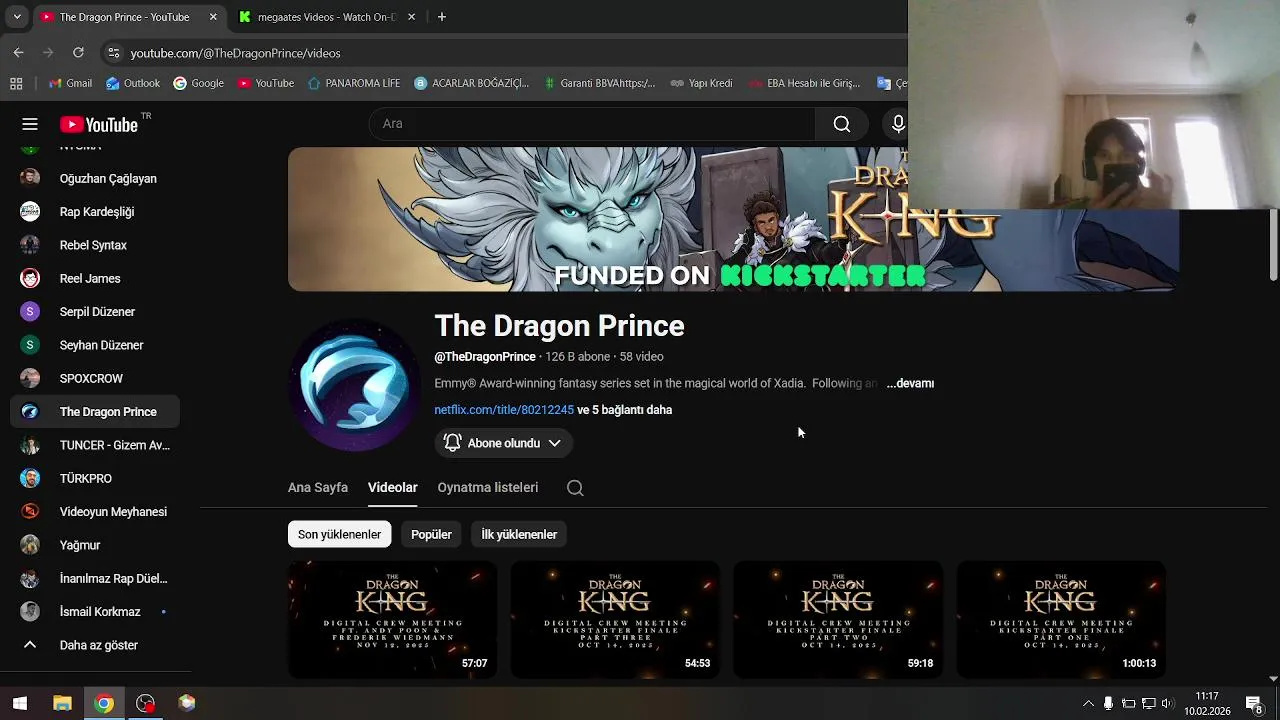Open Chrome apps grid in bookmarks bar
1280x720 pixels.
click(16, 83)
